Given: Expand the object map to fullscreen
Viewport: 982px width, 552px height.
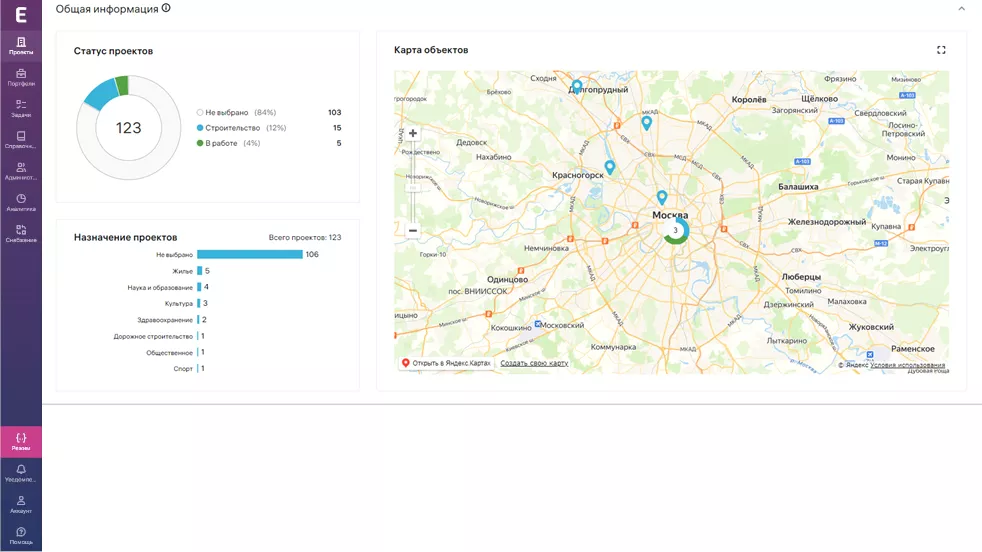Looking at the screenshot, I should click(x=941, y=50).
